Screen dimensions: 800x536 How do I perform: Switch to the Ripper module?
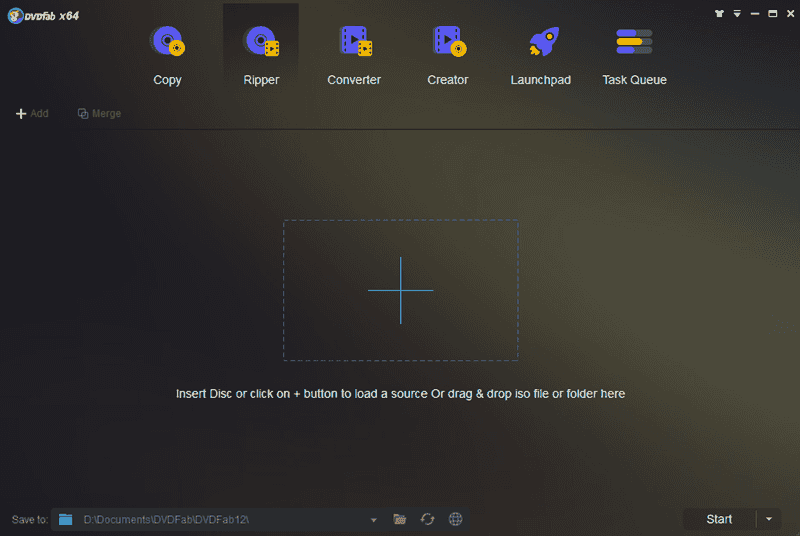(261, 56)
